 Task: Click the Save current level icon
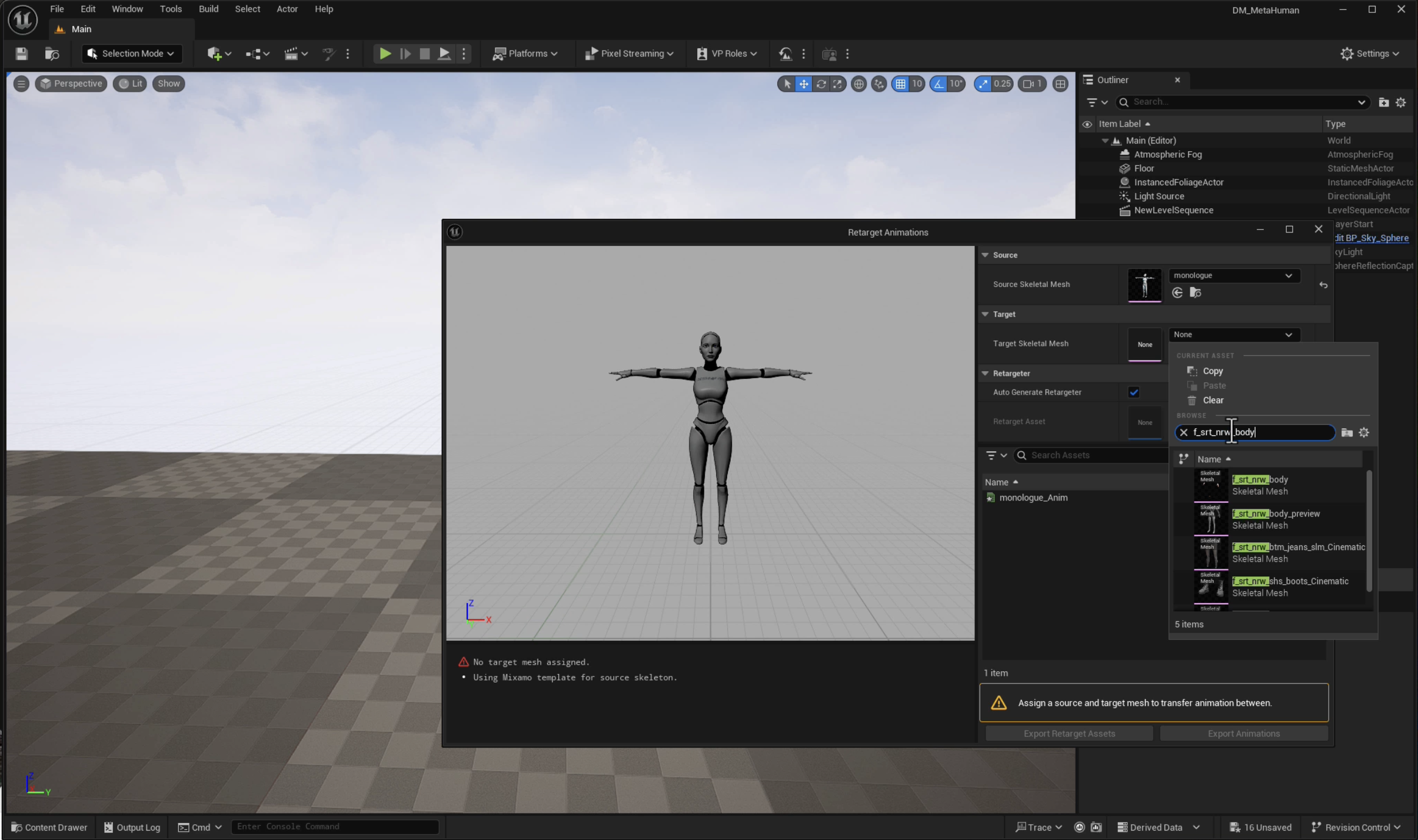coord(22,54)
